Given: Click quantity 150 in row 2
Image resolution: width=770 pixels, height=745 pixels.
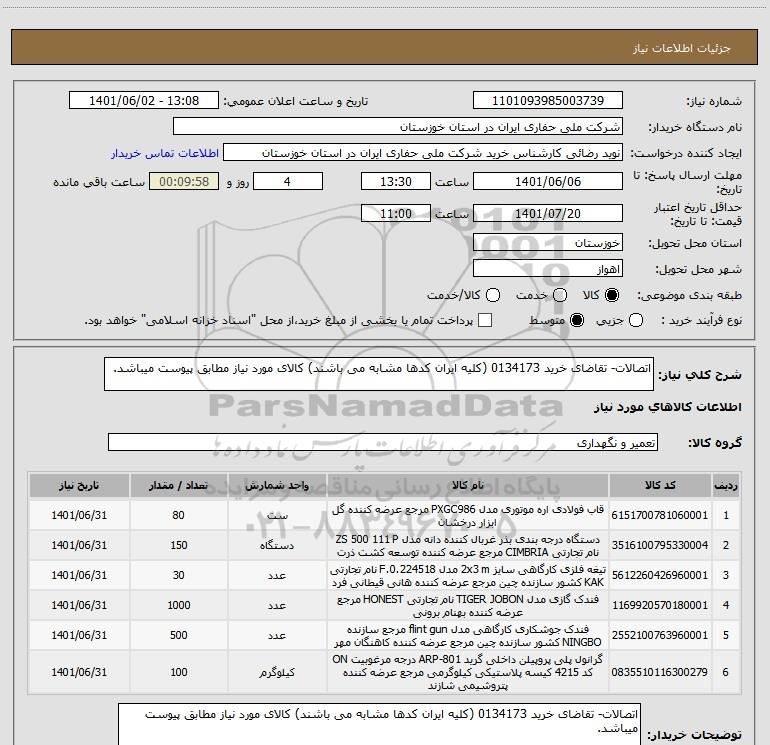Looking at the screenshot, I should 178,545.
